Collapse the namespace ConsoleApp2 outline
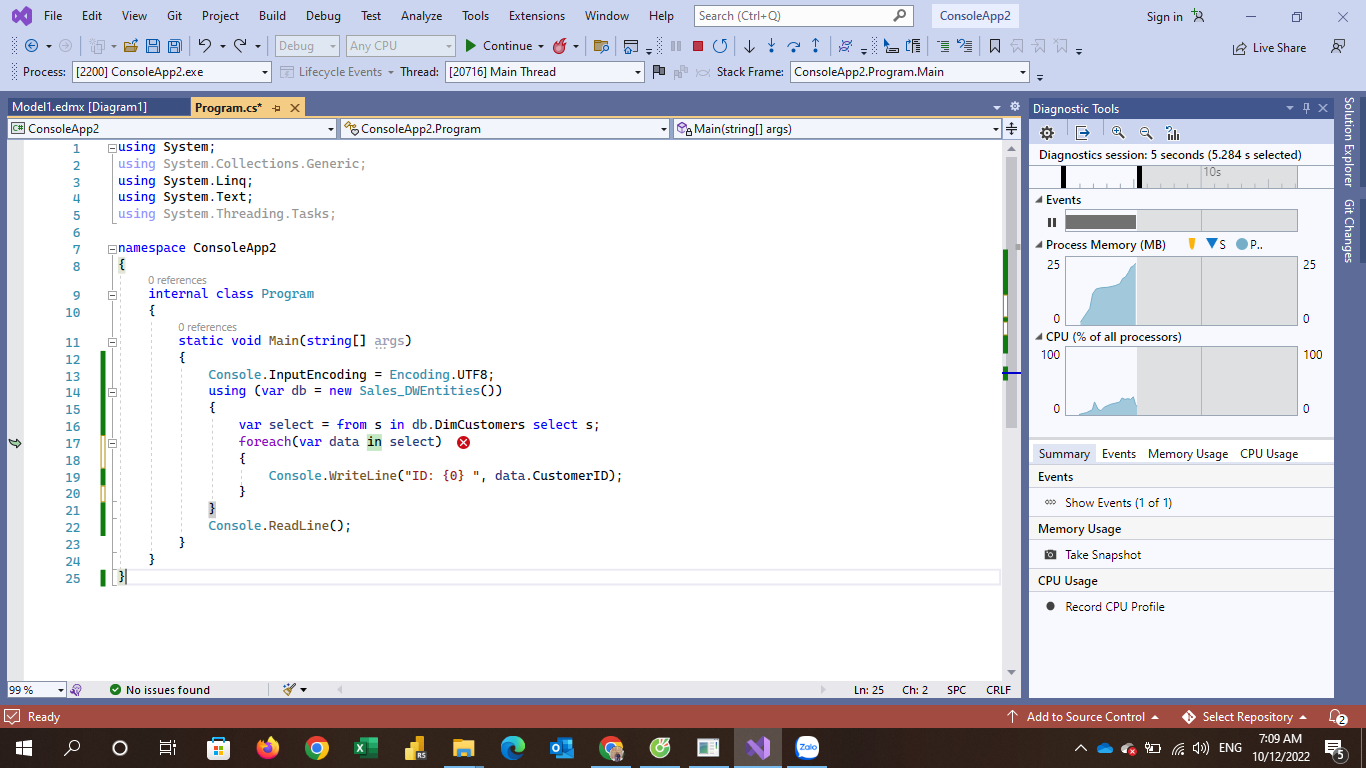 point(112,248)
